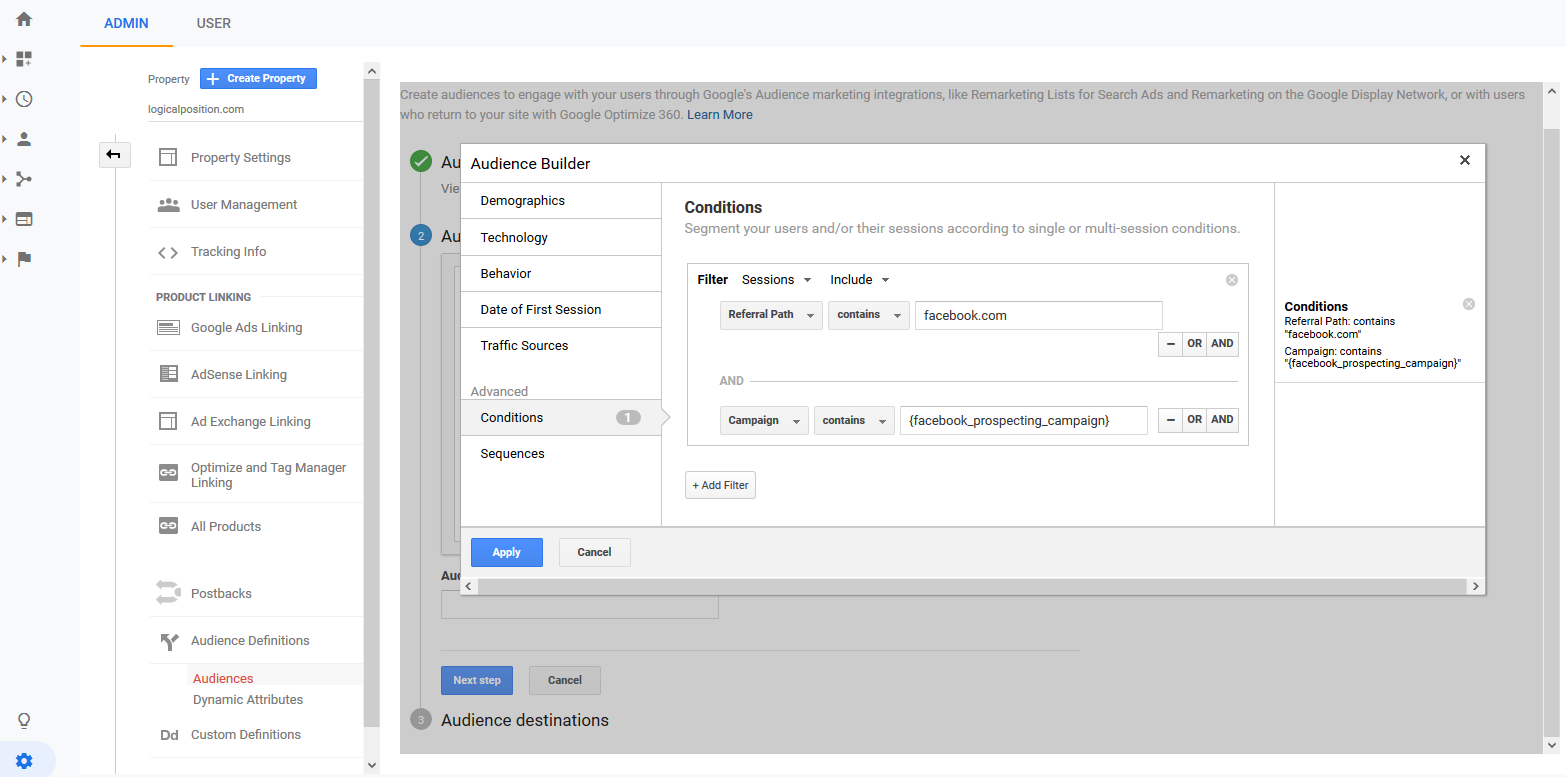Open Audiences under Audience Definitions
Image resolution: width=1566 pixels, height=777 pixels.
click(223, 679)
